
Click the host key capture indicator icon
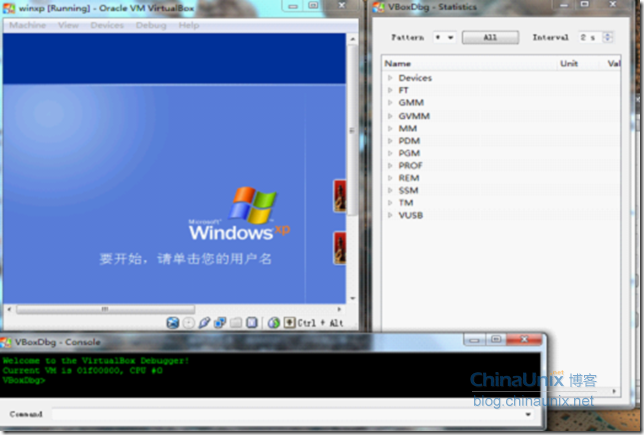pyautogui.click(x=289, y=323)
